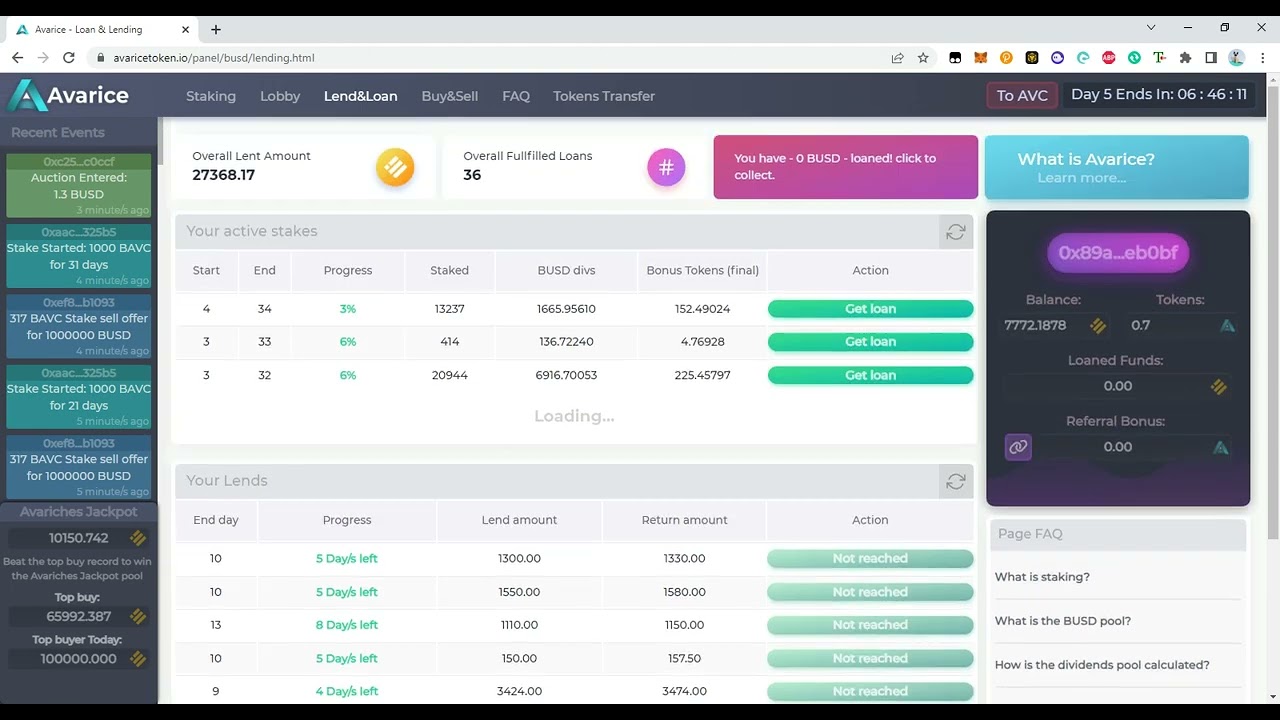Image resolution: width=1280 pixels, height=720 pixels.
Task: Select the Avarice - Loan & Lending tab
Action: pos(102,29)
